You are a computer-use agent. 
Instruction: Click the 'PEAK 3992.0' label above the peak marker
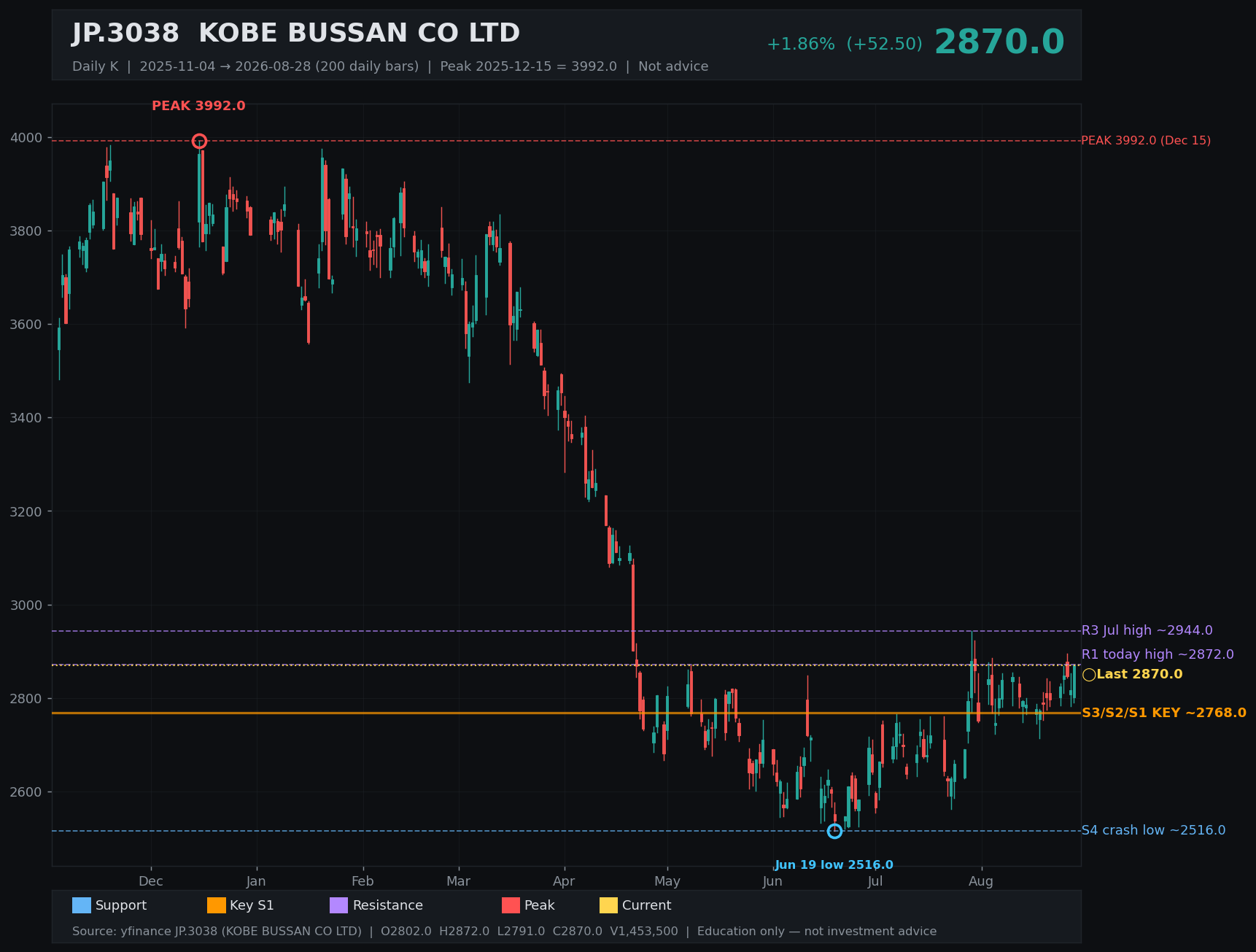click(198, 106)
